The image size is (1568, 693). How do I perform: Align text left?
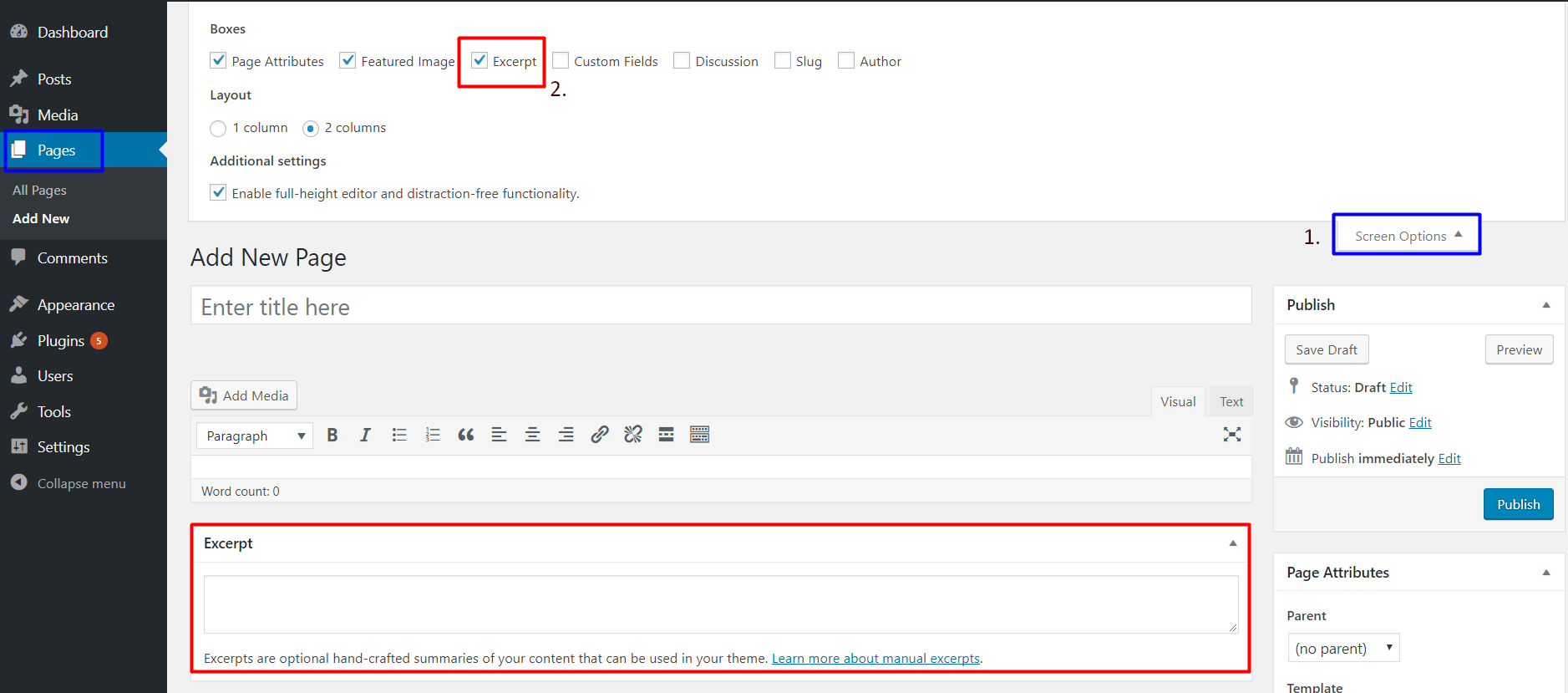click(x=499, y=435)
